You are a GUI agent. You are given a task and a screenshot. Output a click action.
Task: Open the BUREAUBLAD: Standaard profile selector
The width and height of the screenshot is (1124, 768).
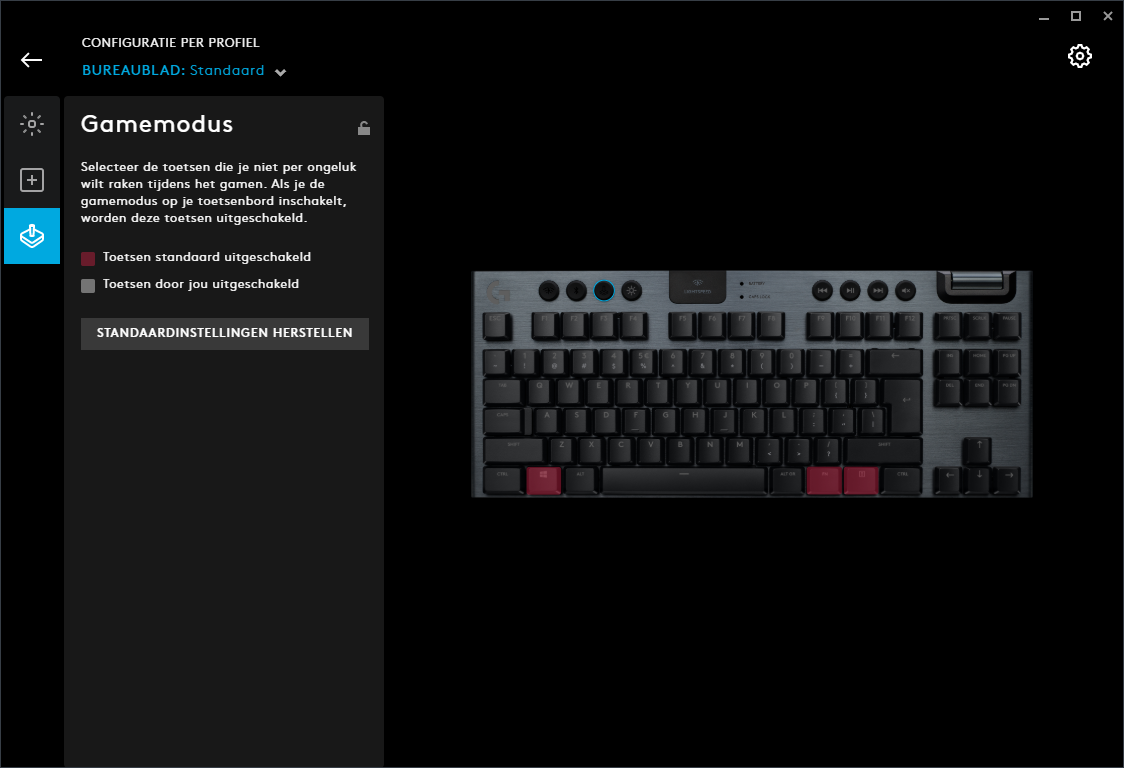tap(173, 70)
